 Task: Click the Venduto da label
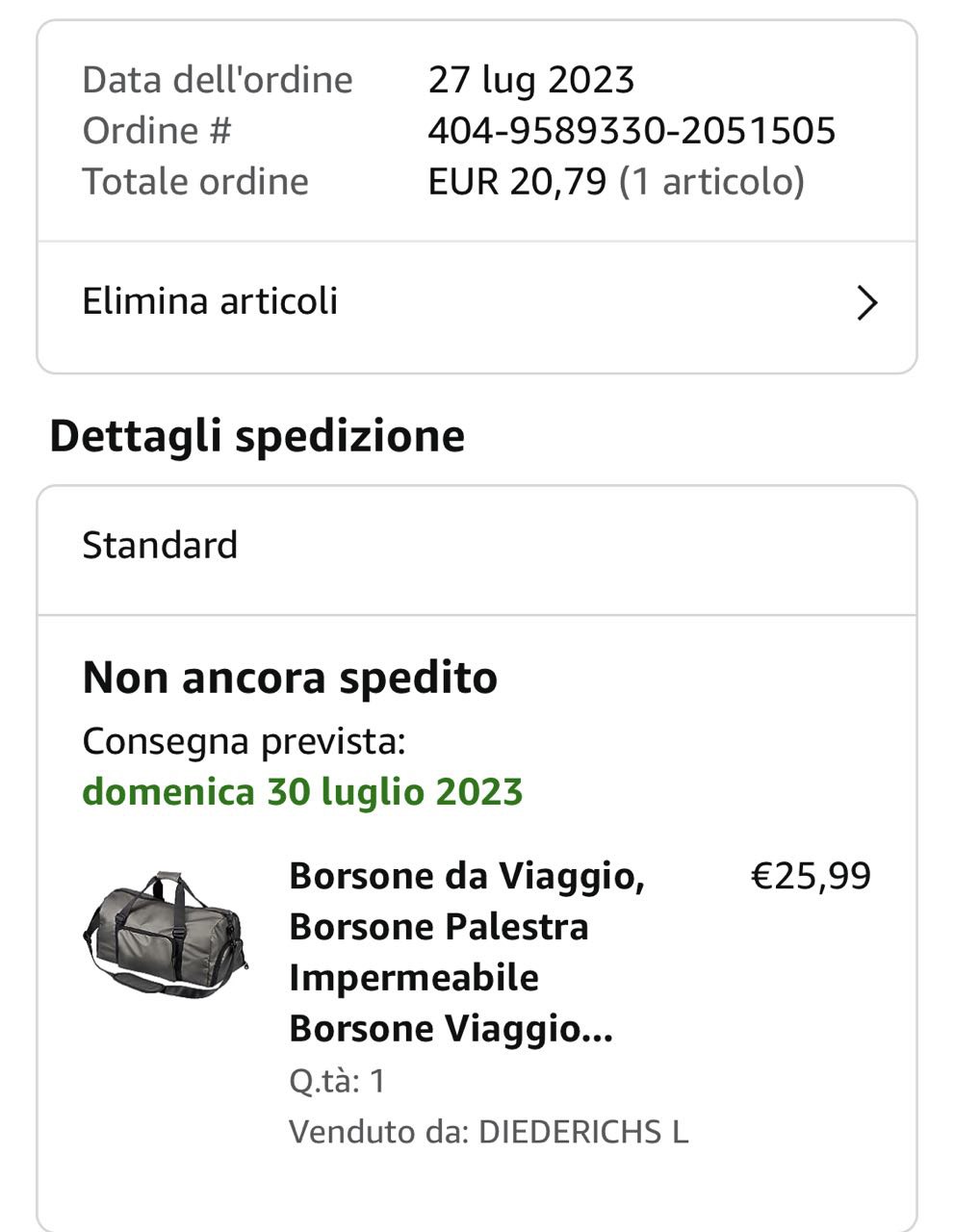coord(379,1131)
